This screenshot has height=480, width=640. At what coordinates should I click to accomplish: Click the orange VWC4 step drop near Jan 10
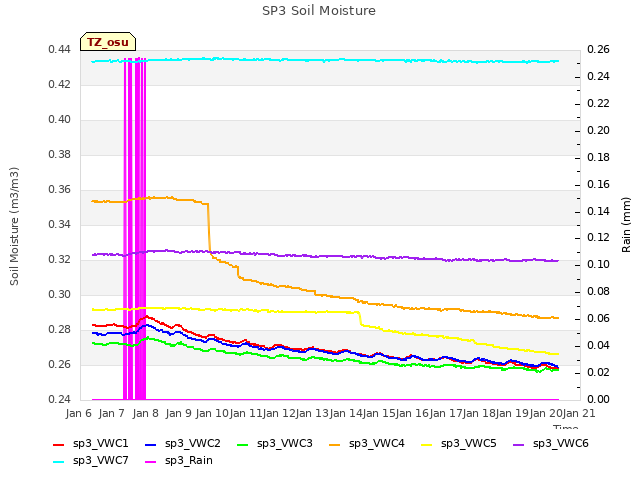[x=209, y=229]
